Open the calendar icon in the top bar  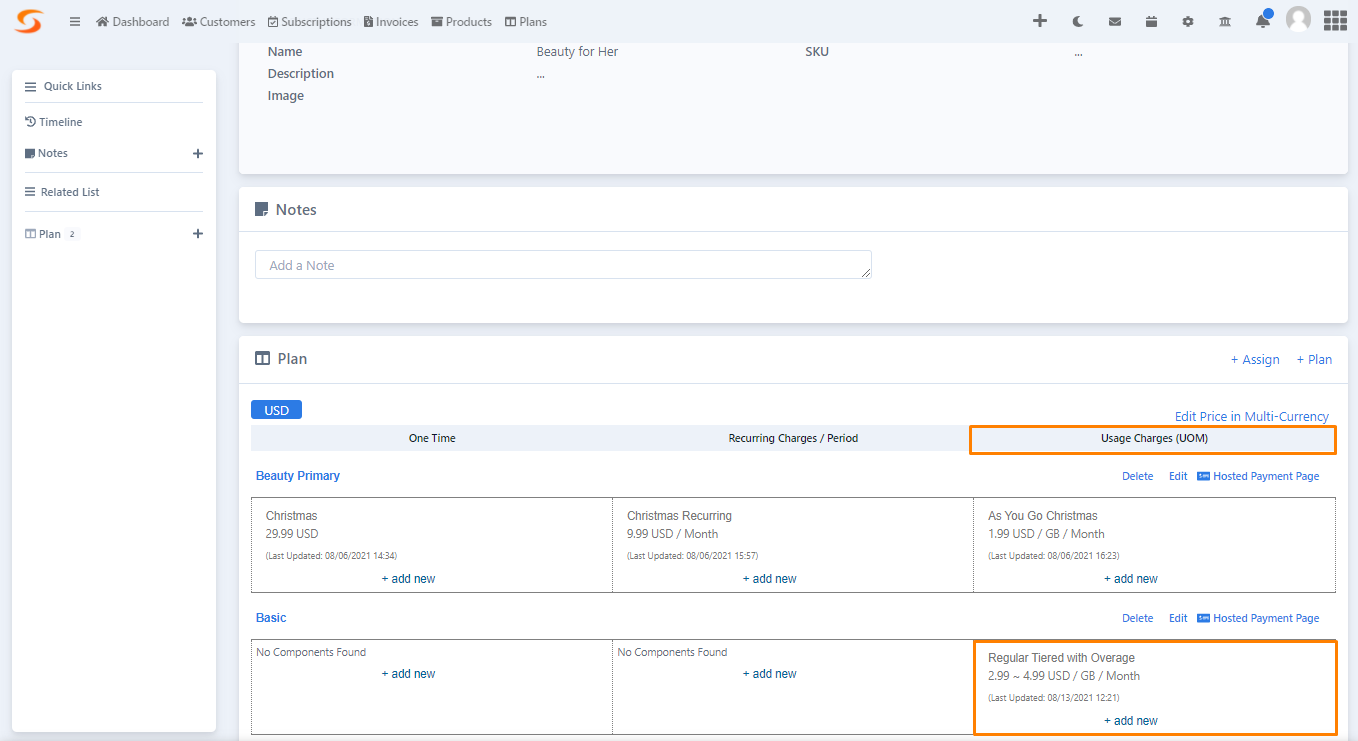(x=1151, y=20)
